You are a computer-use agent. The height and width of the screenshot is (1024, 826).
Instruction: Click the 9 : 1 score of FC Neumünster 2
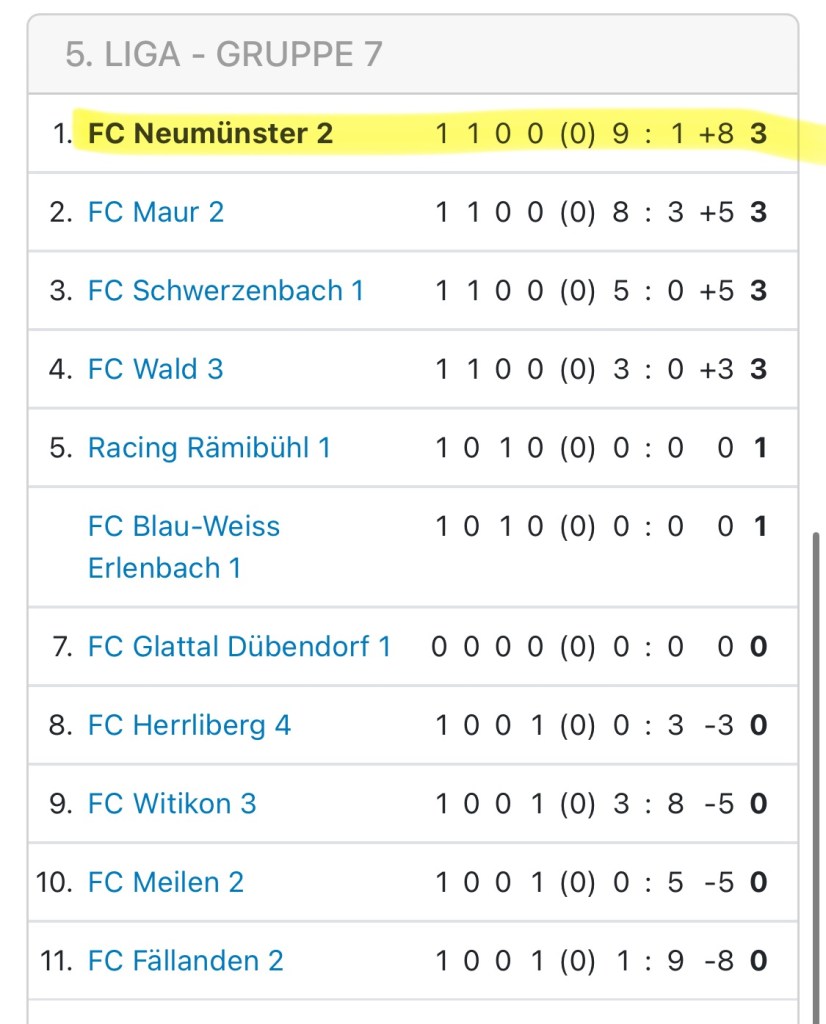pyautogui.click(x=648, y=133)
